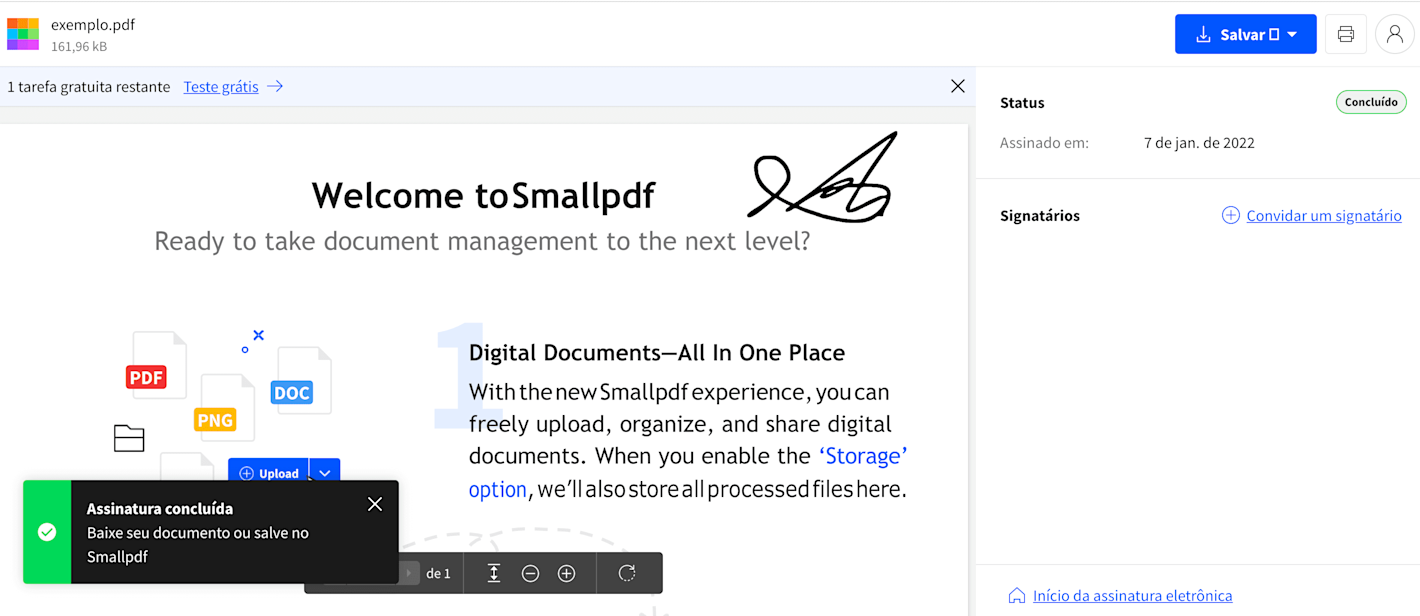This screenshot has width=1420, height=616.
Task: Open the user account profile icon
Action: 1395,34
